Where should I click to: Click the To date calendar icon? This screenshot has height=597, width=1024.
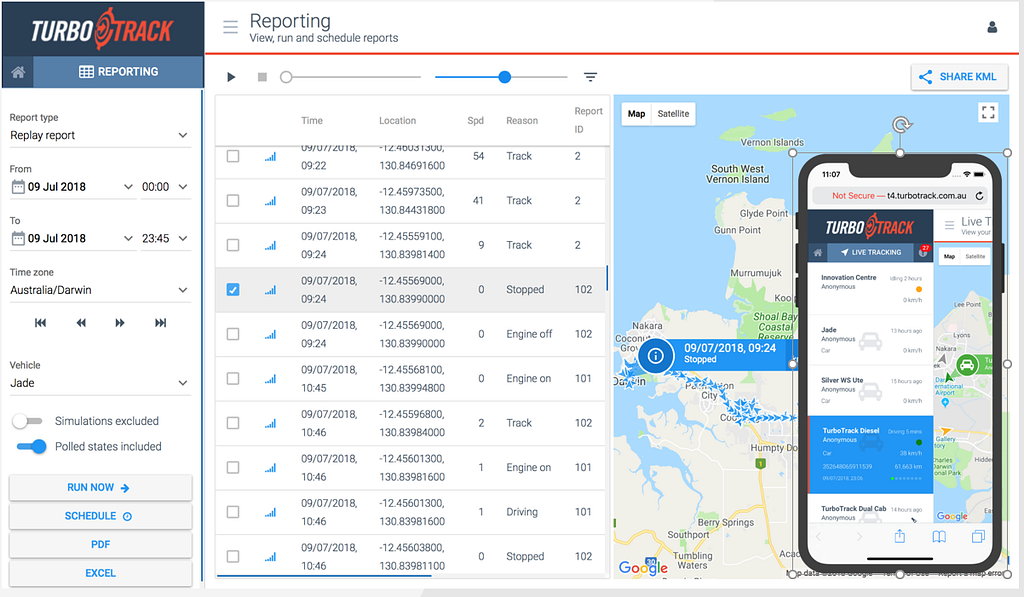click(x=18, y=238)
